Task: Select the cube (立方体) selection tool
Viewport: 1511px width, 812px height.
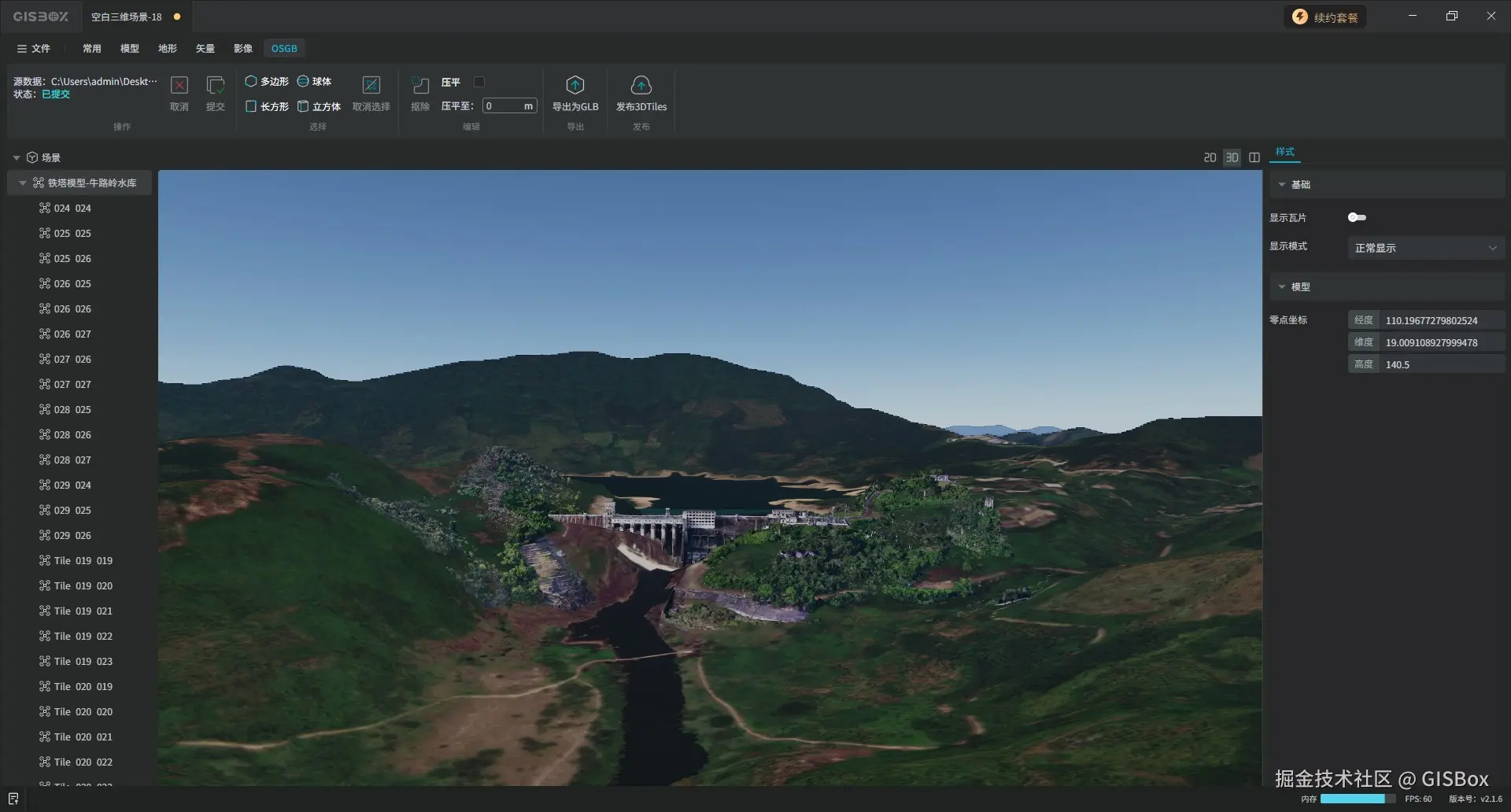Action: click(x=319, y=106)
